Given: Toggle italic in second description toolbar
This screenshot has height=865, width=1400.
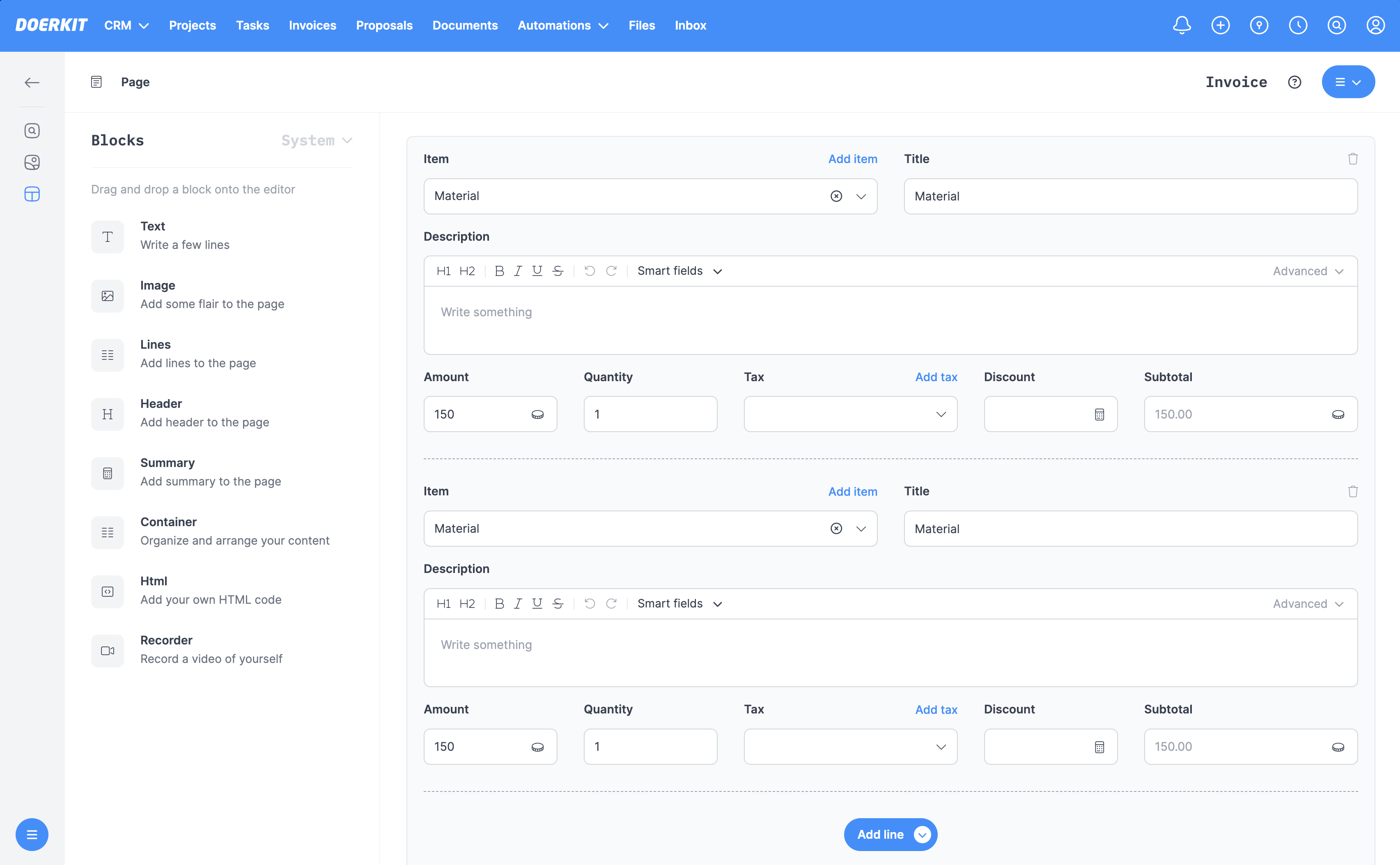Looking at the screenshot, I should pyautogui.click(x=517, y=603).
